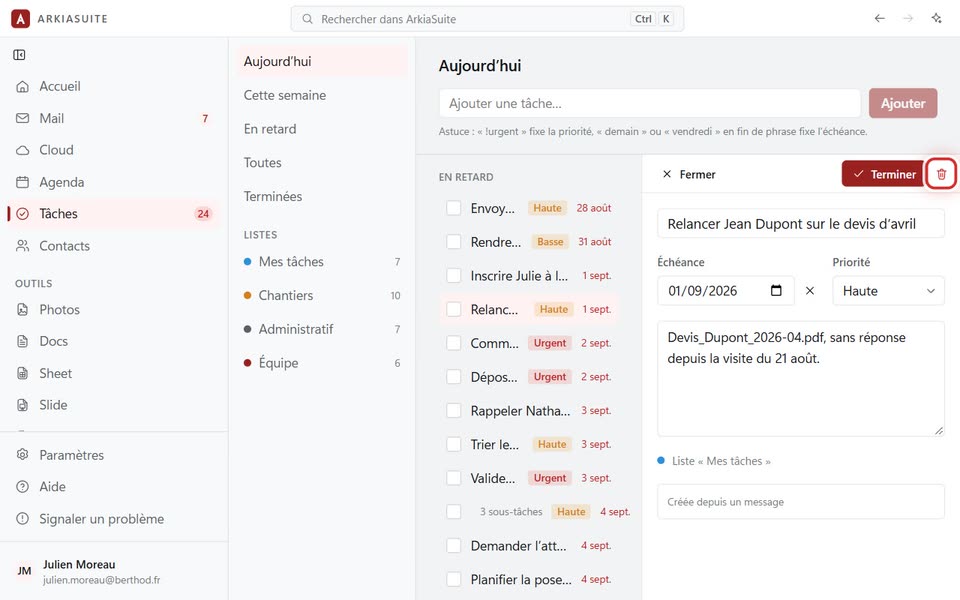Launch the Photos tool
The height and width of the screenshot is (600, 960).
pyautogui.click(x=114, y=309)
